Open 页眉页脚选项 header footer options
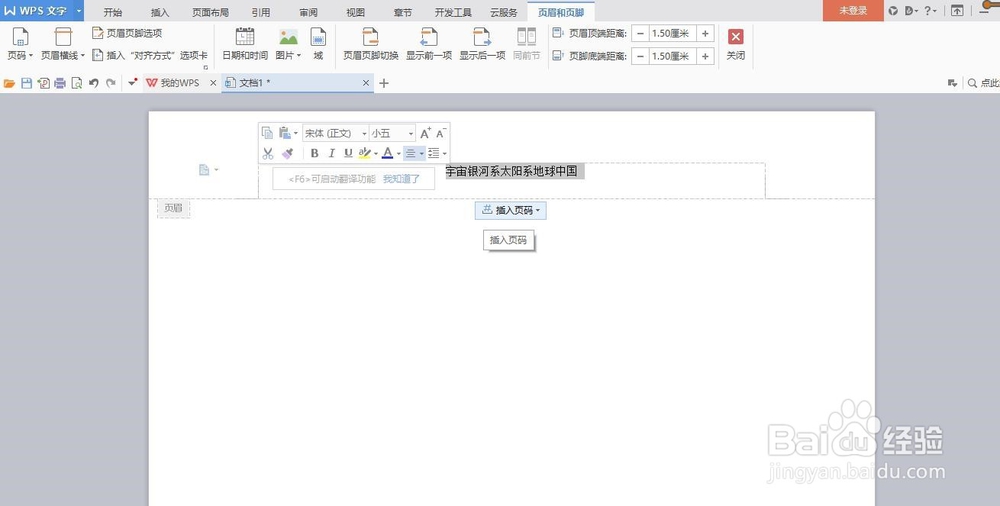This screenshot has width=1000, height=506. point(127,33)
